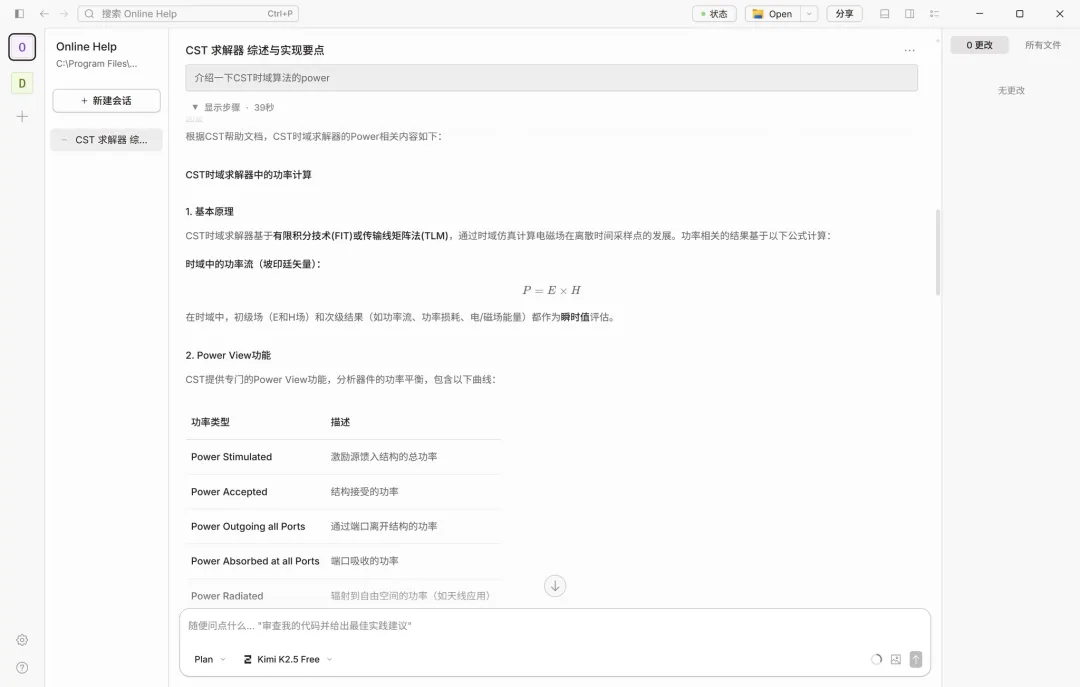Click the 描述 column header
Image resolution: width=1080 pixels, height=687 pixels.
click(340, 422)
